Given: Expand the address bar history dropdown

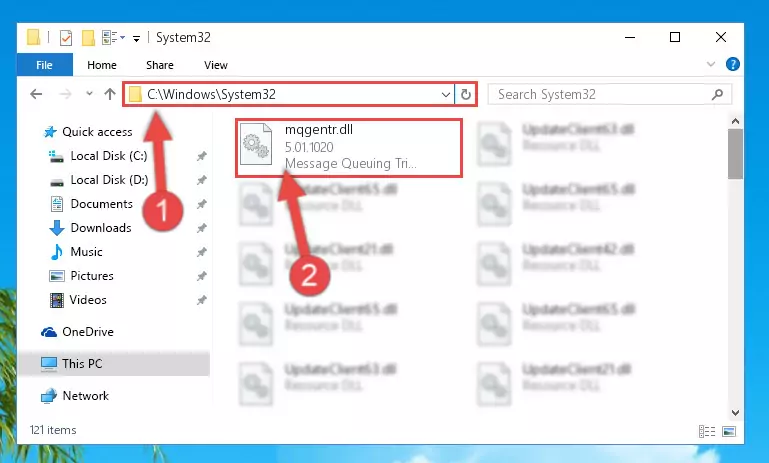Looking at the screenshot, I should point(445,94).
